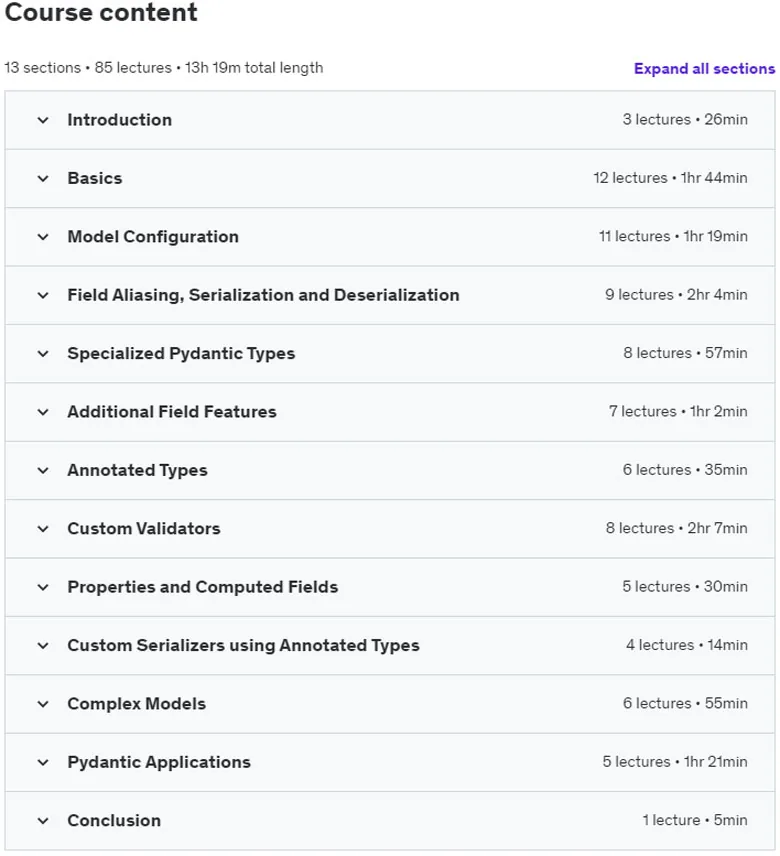The height and width of the screenshot is (856, 780).
Task: Open the Pydantic Applications section title
Action: [x=159, y=762]
